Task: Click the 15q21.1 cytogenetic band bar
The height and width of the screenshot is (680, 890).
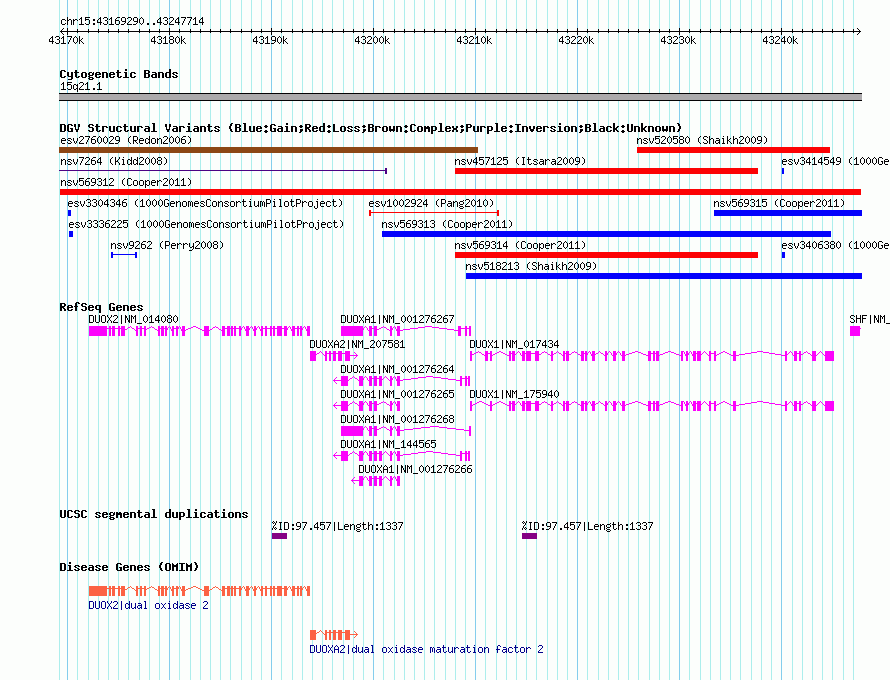Action: pyautogui.click(x=460, y=97)
